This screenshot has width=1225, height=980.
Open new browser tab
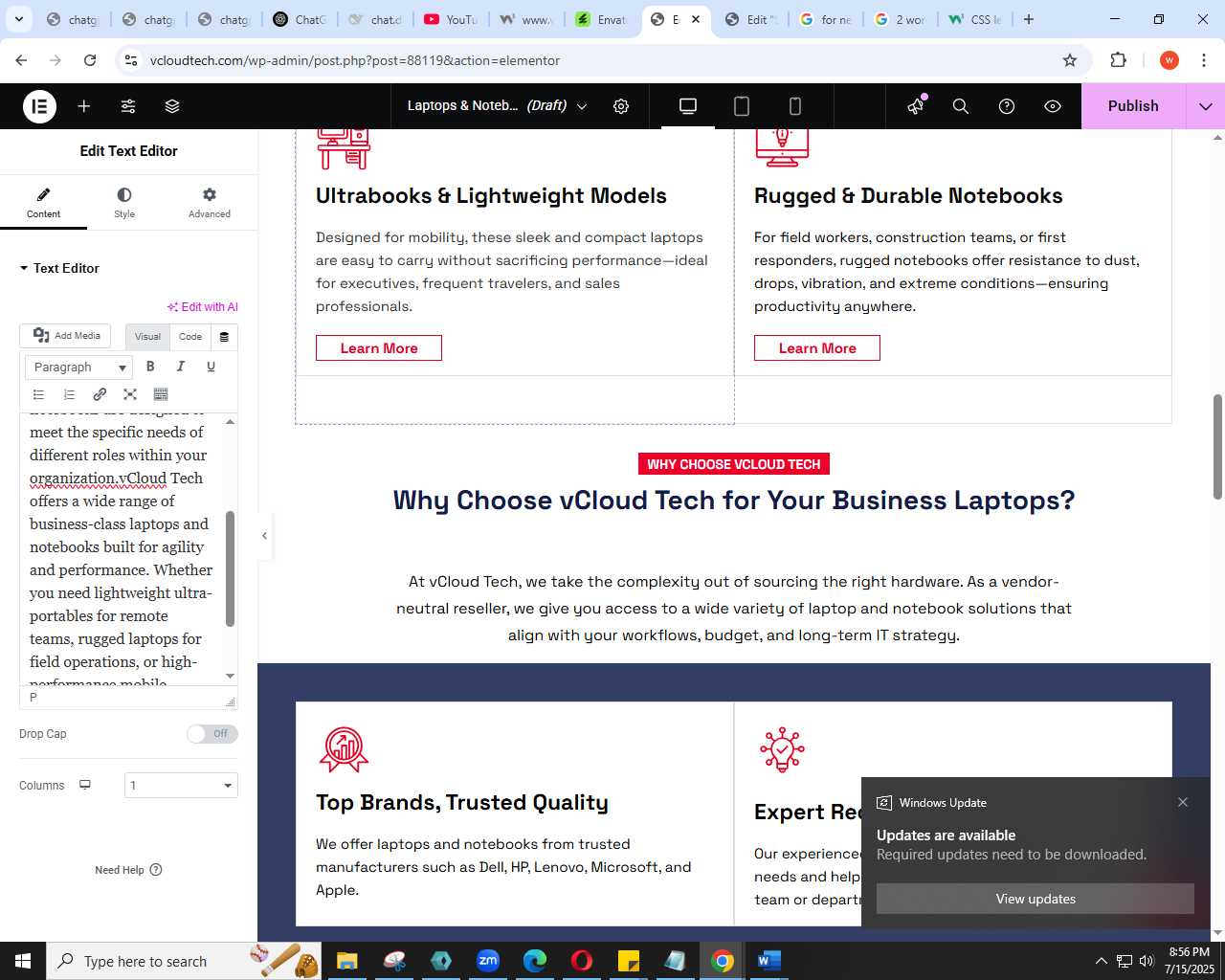click(1029, 19)
